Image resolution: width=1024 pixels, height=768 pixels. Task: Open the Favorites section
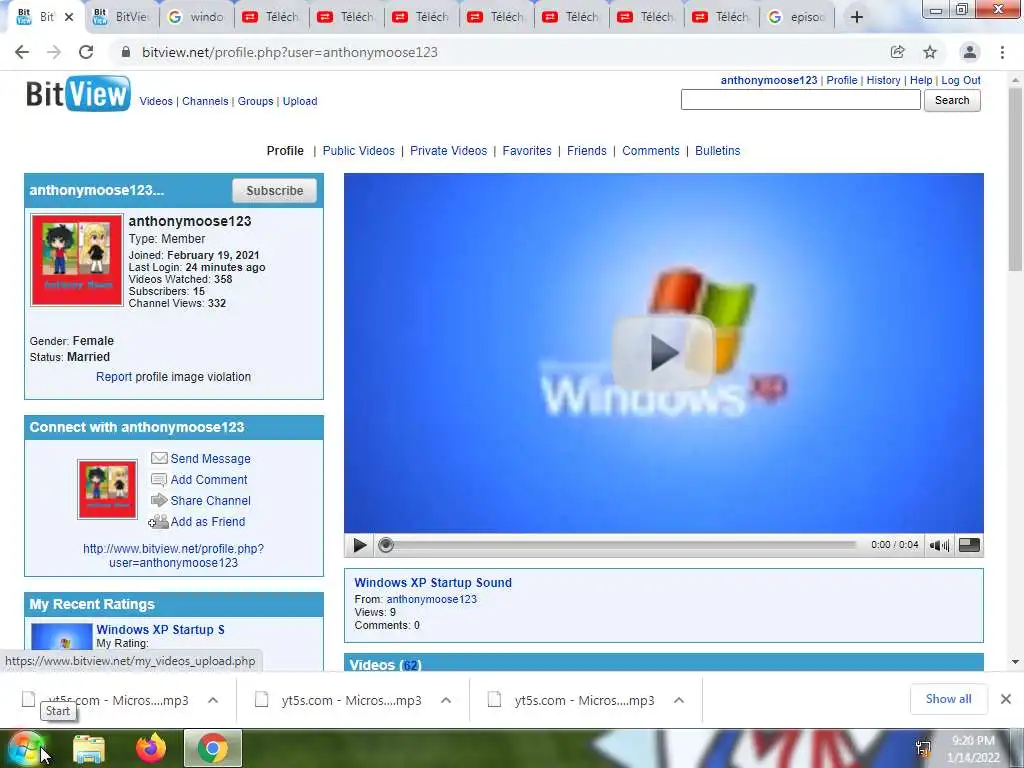pyautogui.click(x=527, y=151)
